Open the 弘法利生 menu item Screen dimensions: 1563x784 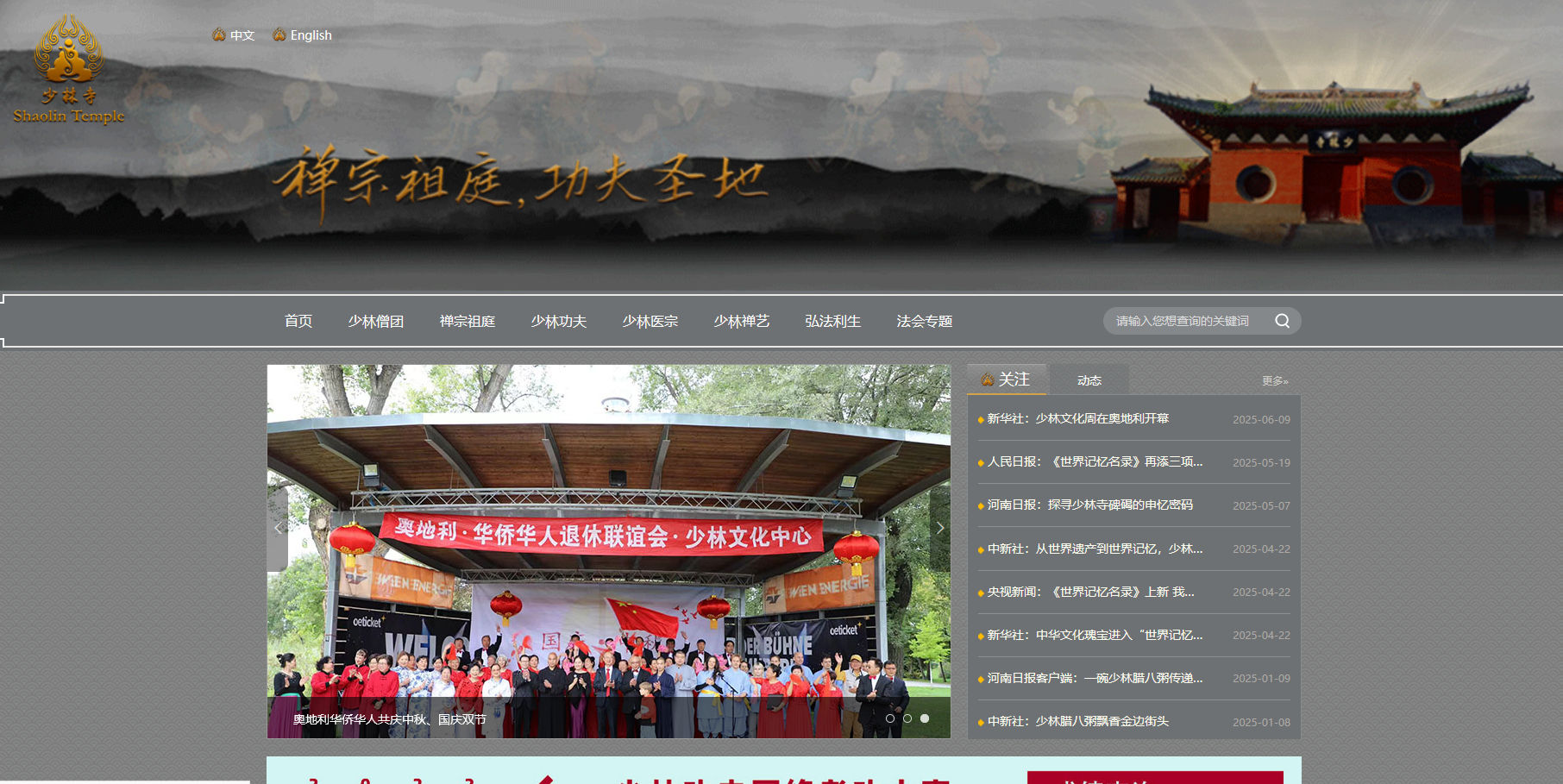pos(832,321)
